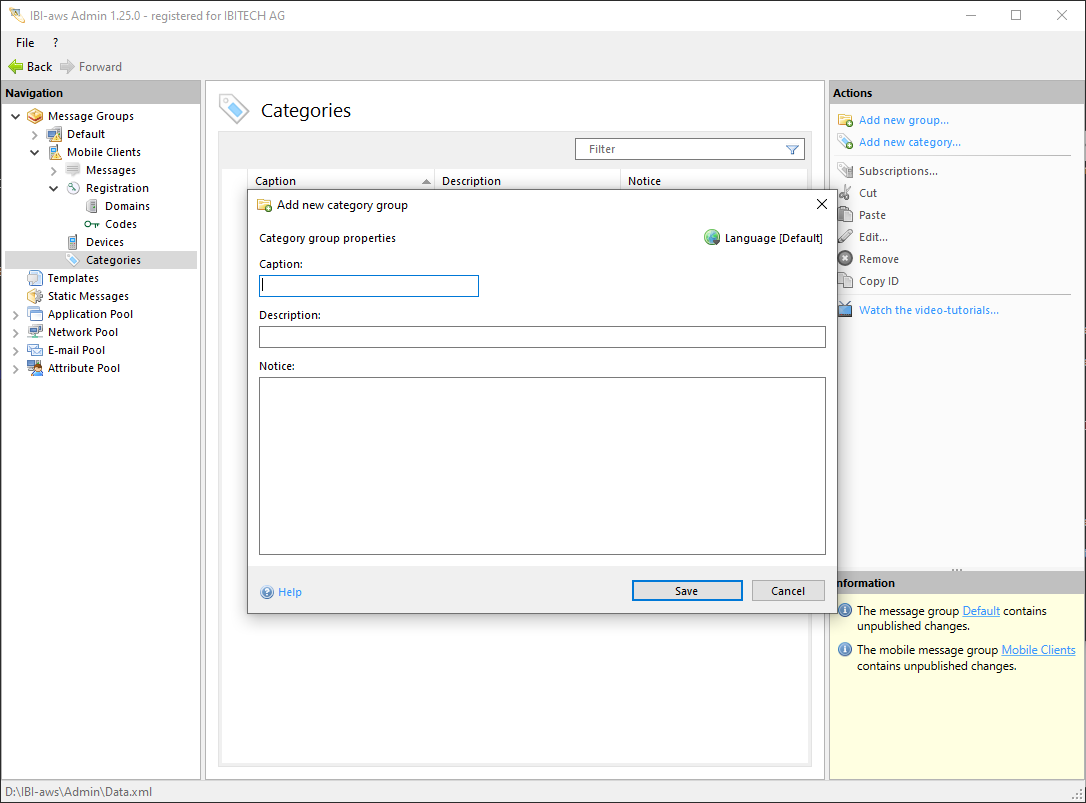Open the Mobile Clients link in Information panel
This screenshot has width=1086, height=803.
1038,650
